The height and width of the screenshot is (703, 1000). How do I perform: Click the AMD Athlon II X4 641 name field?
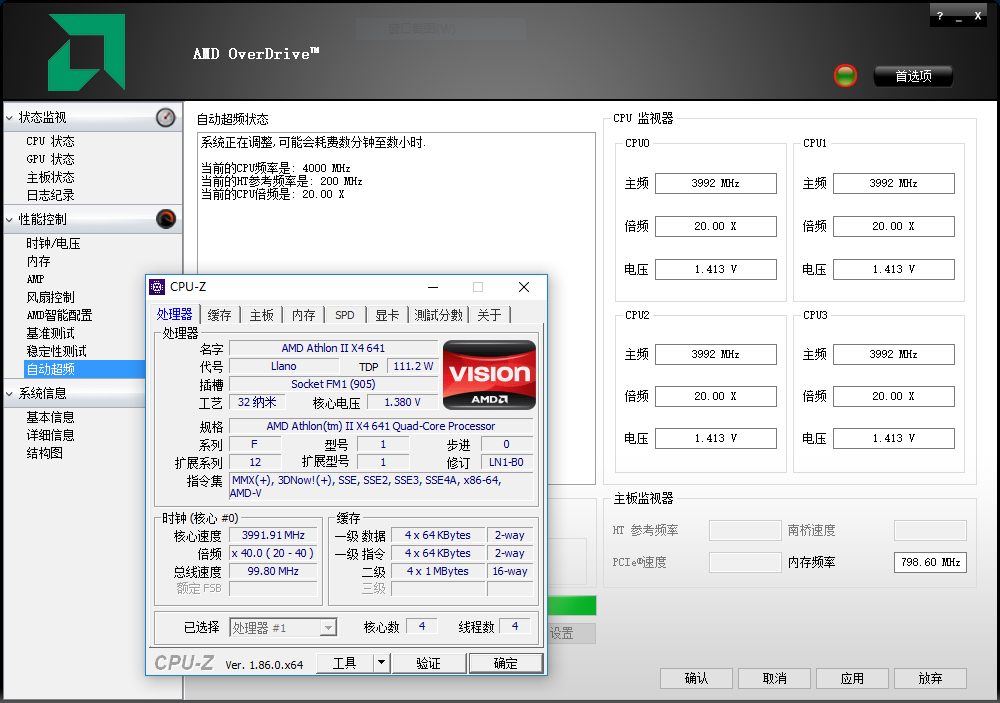pos(334,348)
